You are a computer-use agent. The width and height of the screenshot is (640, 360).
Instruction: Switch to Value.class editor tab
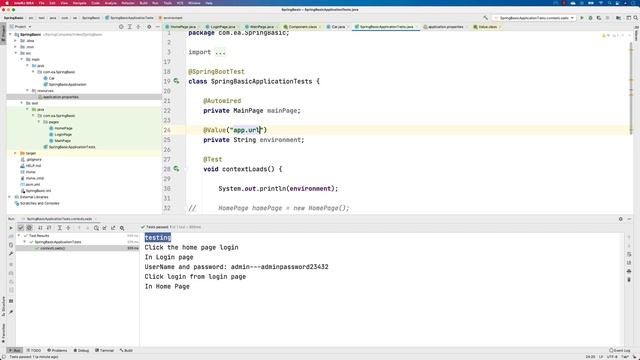(486, 27)
